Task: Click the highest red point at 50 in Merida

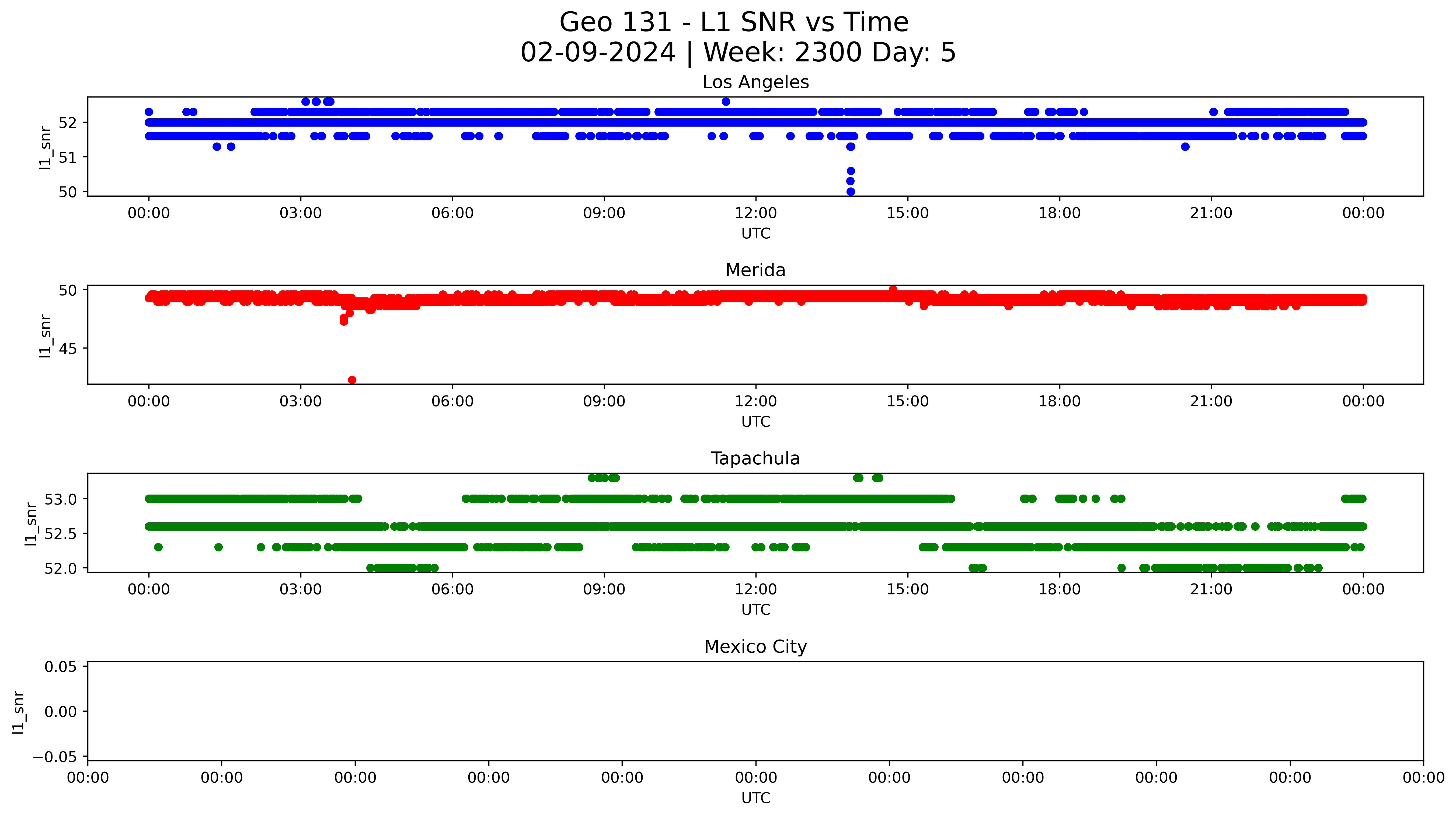Action: coord(893,290)
